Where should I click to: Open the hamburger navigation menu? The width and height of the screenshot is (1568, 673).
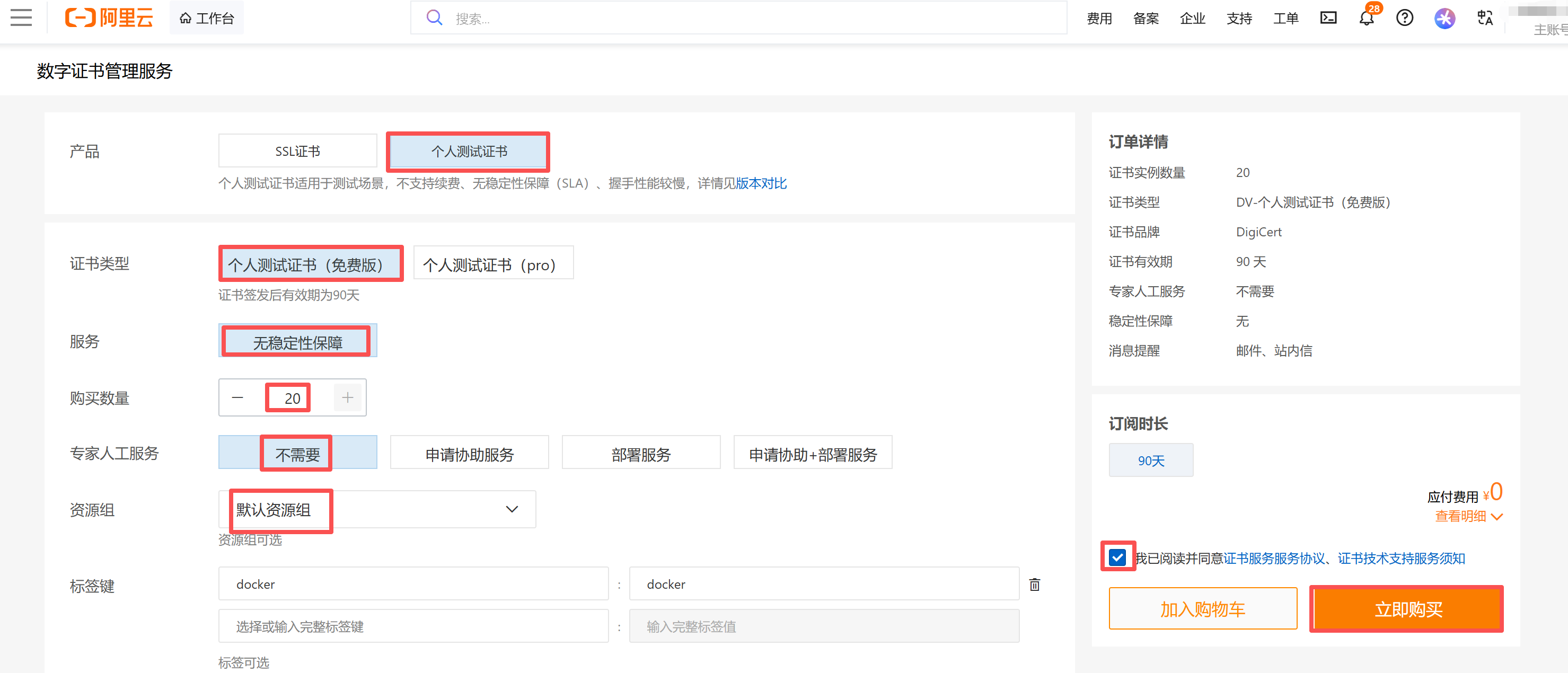(x=21, y=17)
